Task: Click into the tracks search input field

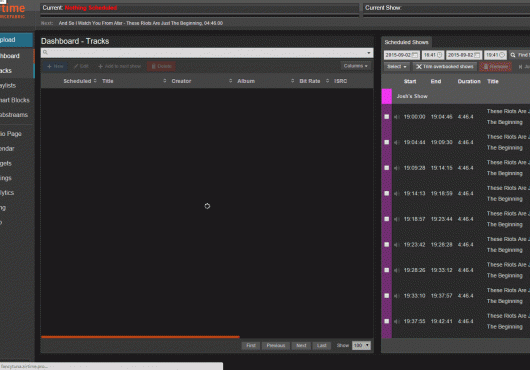Action: (x=207, y=53)
